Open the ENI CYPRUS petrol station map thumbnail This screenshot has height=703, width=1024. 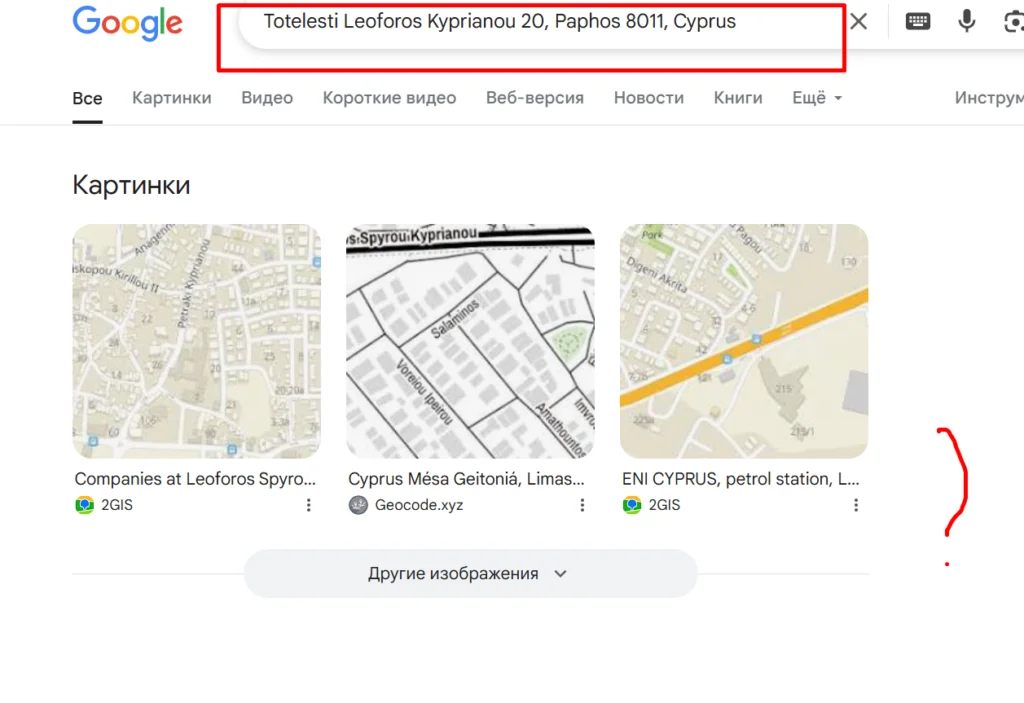[x=744, y=341]
